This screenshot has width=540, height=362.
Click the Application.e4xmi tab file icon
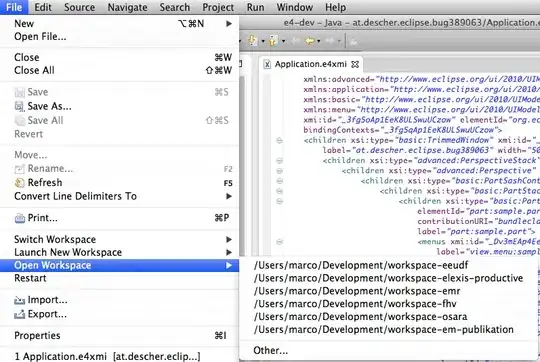pos(267,64)
